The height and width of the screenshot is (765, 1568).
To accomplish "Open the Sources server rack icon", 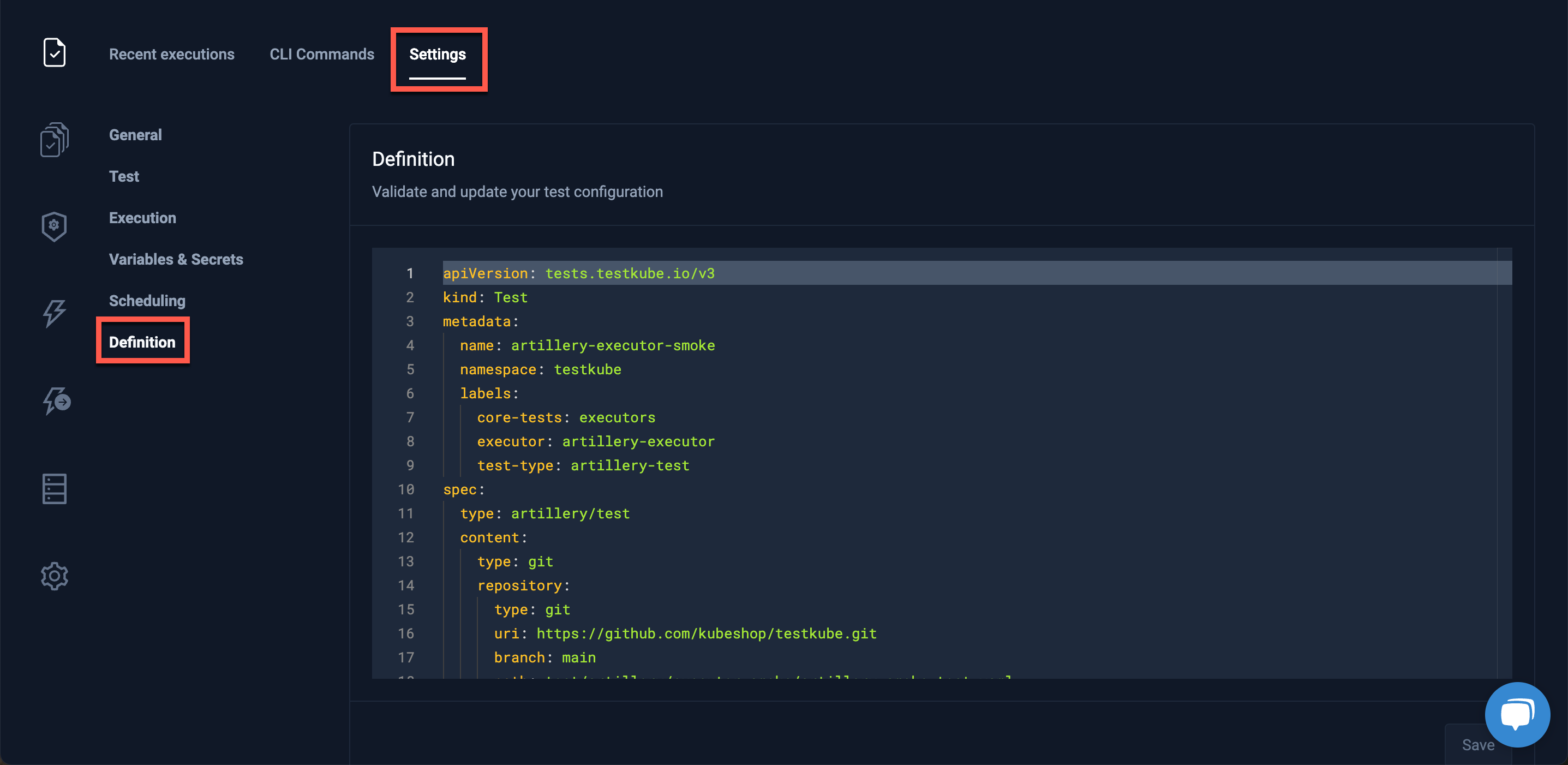I will tap(54, 489).
